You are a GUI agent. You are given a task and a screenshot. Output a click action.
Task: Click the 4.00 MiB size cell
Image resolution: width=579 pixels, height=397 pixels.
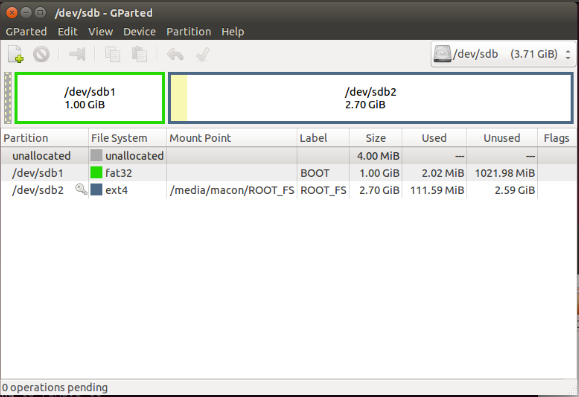coord(378,156)
